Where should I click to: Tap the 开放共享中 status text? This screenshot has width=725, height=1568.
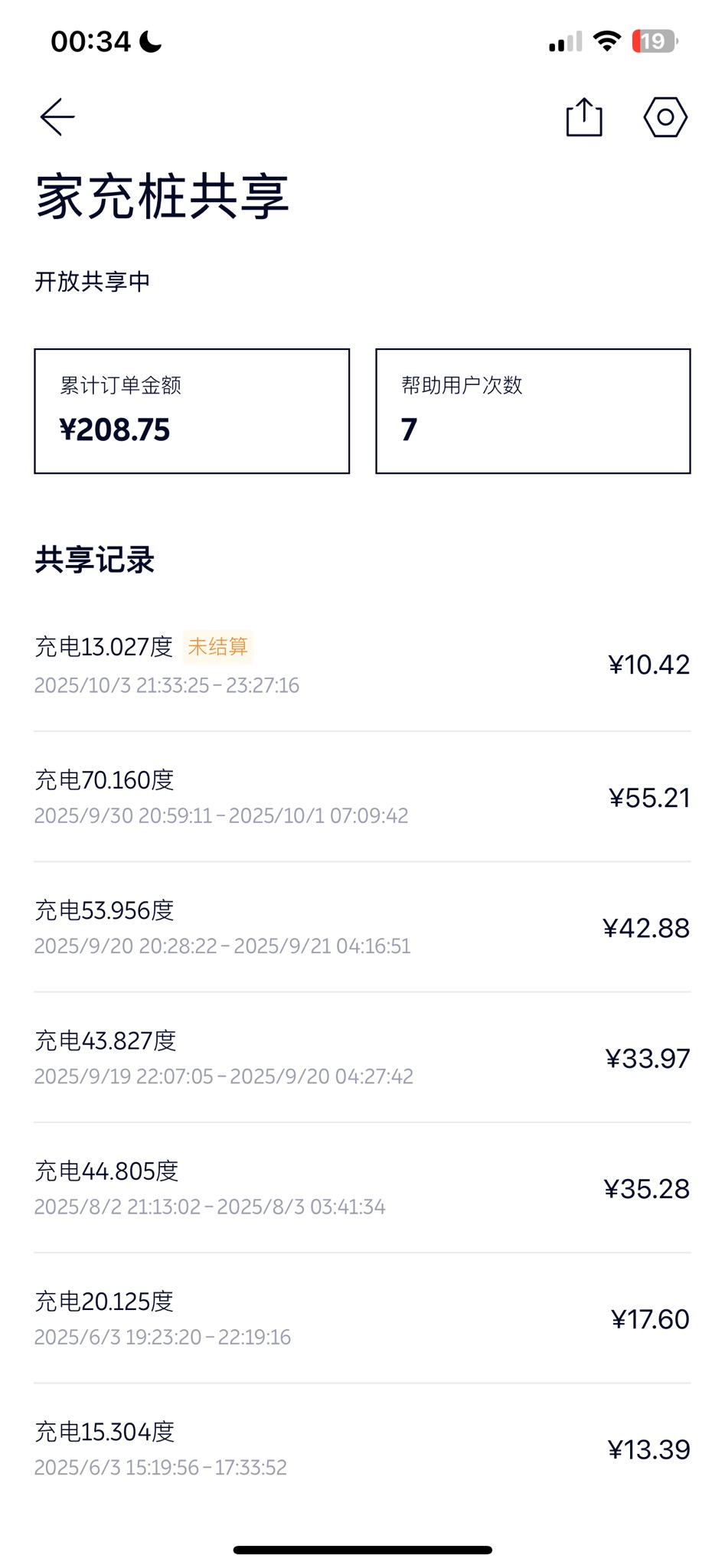(93, 282)
